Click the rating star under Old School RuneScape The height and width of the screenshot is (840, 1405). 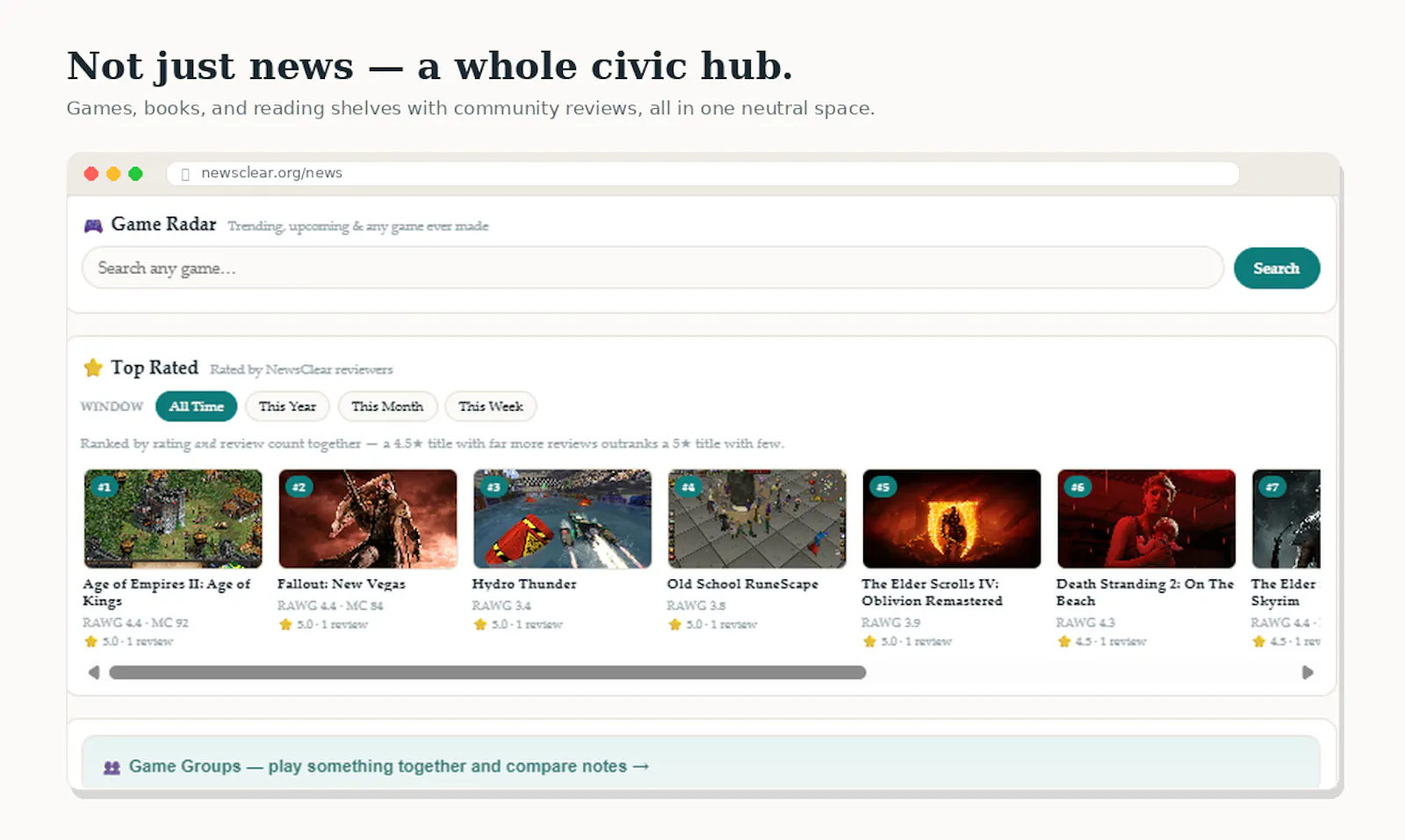click(674, 625)
